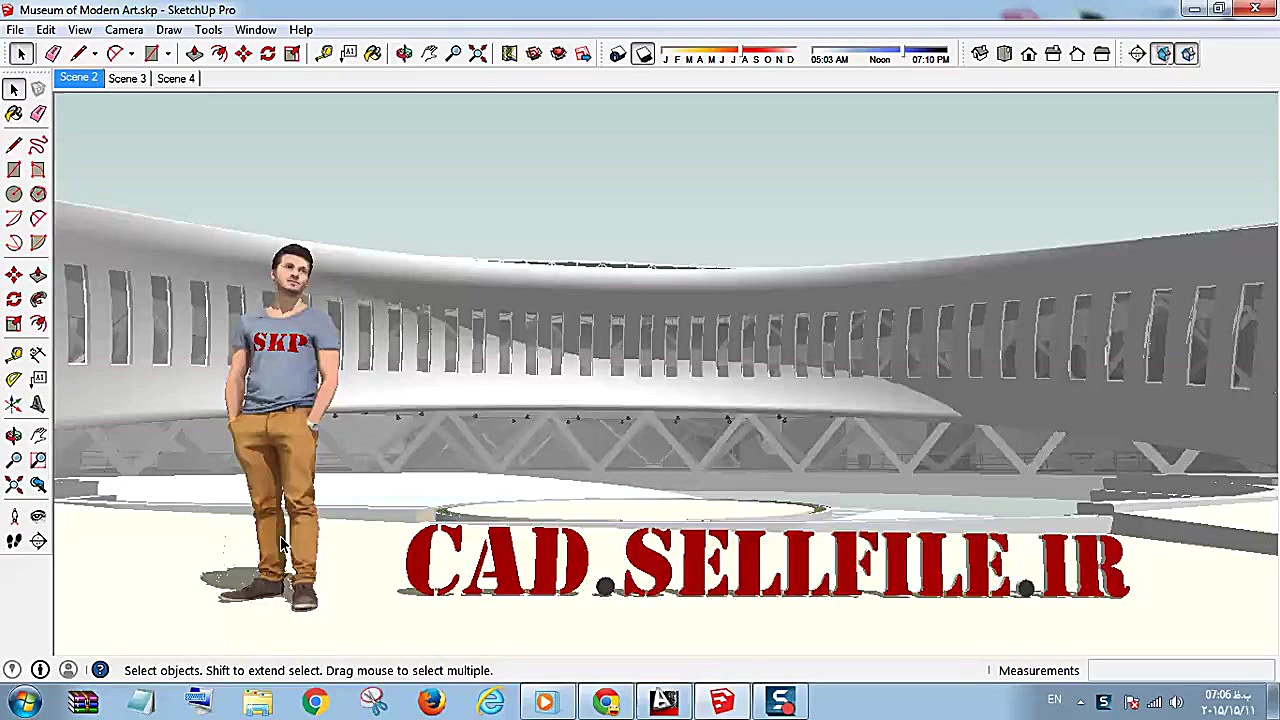Viewport: 1280px width, 720px height.
Task: Choose the Zoom Window tool
Action: point(38,460)
